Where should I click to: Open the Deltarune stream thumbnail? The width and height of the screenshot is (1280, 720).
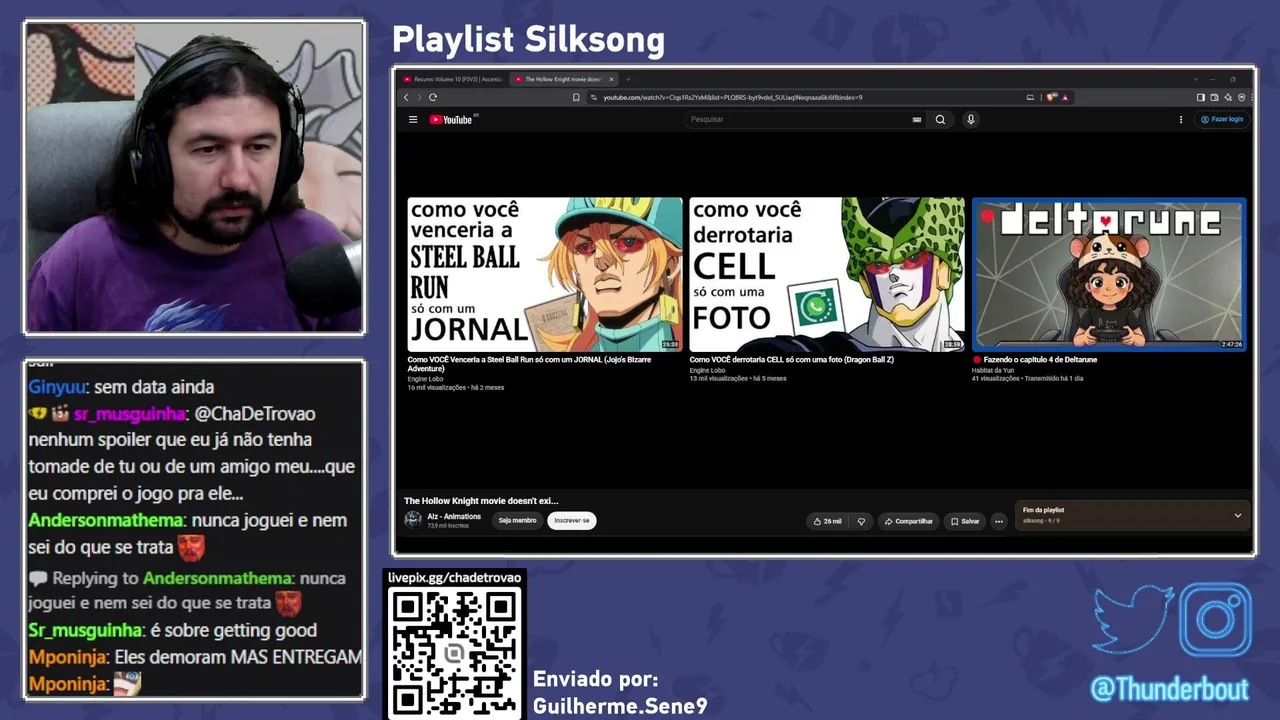point(1109,274)
